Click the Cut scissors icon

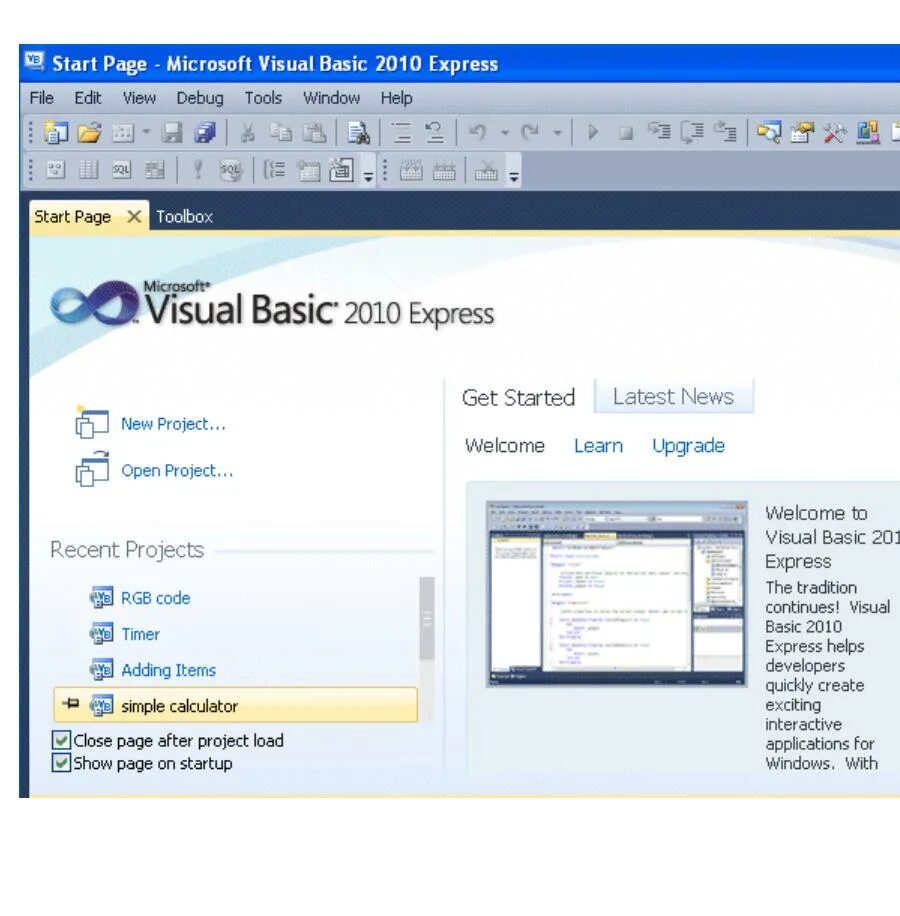coord(248,133)
